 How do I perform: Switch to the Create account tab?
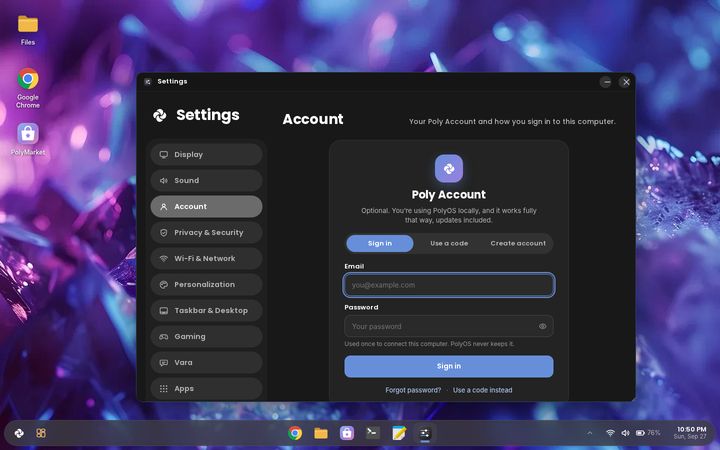click(518, 243)
